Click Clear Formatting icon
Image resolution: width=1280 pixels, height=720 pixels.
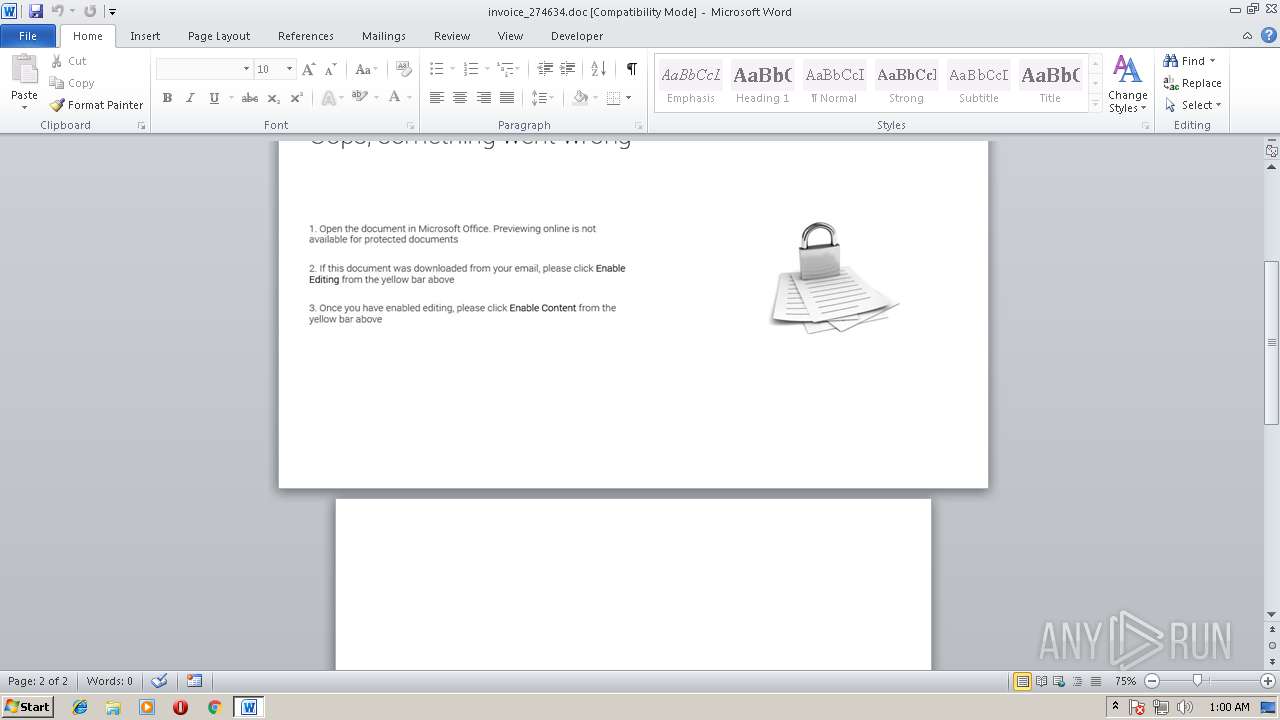click(x=403, y=69)
